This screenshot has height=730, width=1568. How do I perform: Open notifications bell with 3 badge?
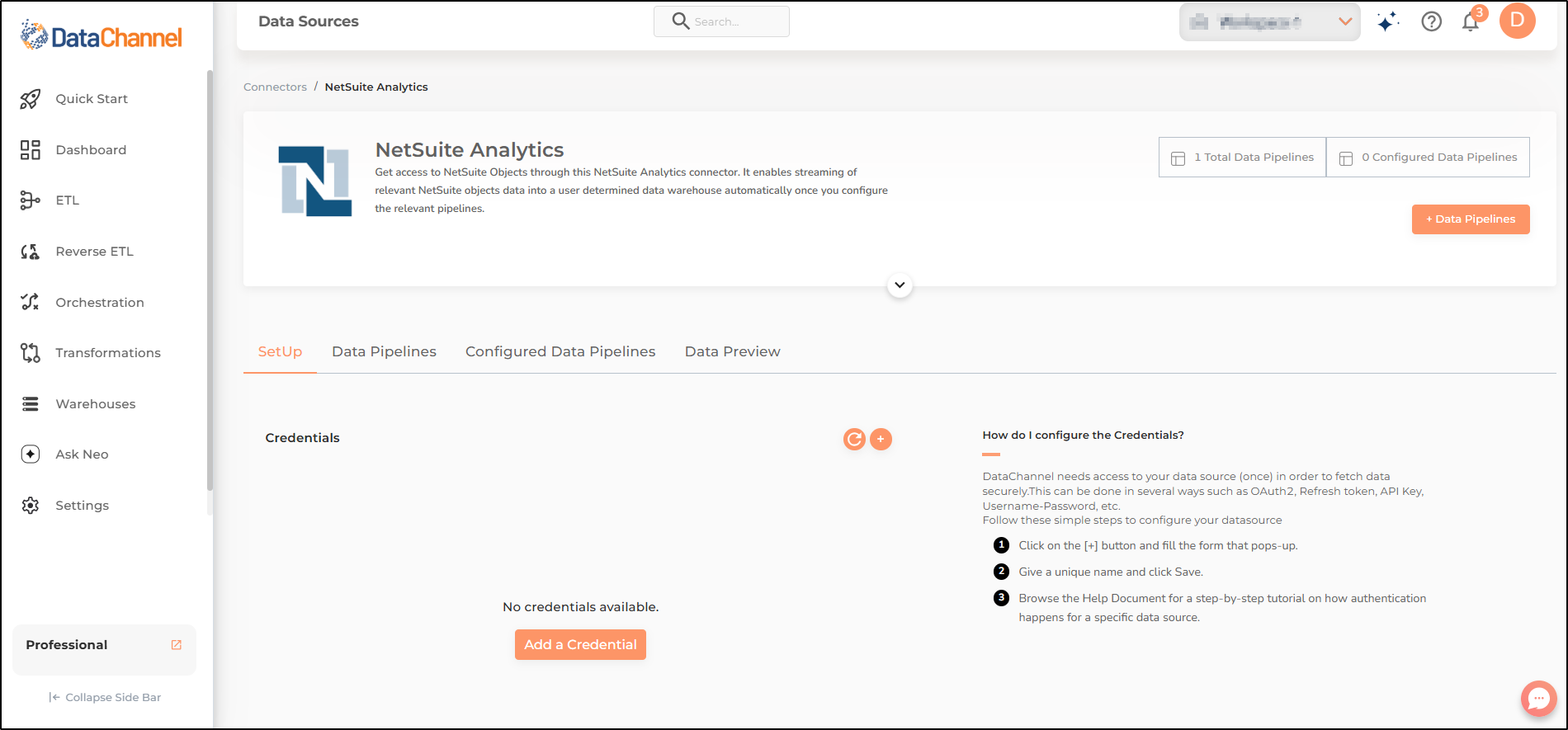pyautogui.click(x=1472, y=20)
